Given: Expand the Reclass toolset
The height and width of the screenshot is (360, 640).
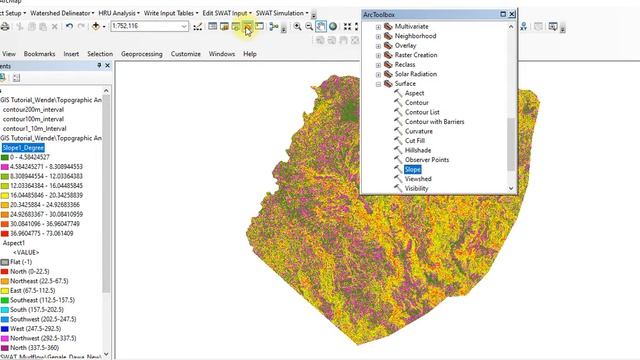Looking at the screenshot, I should (x=378, y=65).
